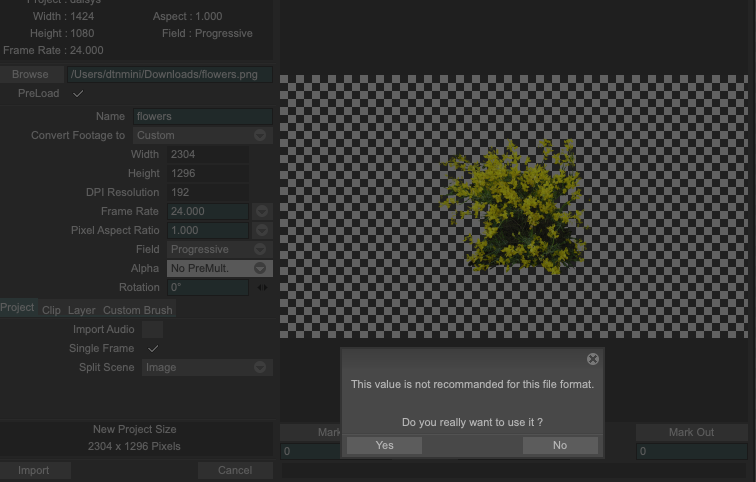Open the Split Scene Image dropdown
Image resolution: width=756 pixels, height=482 pixels.
(207, 367)
